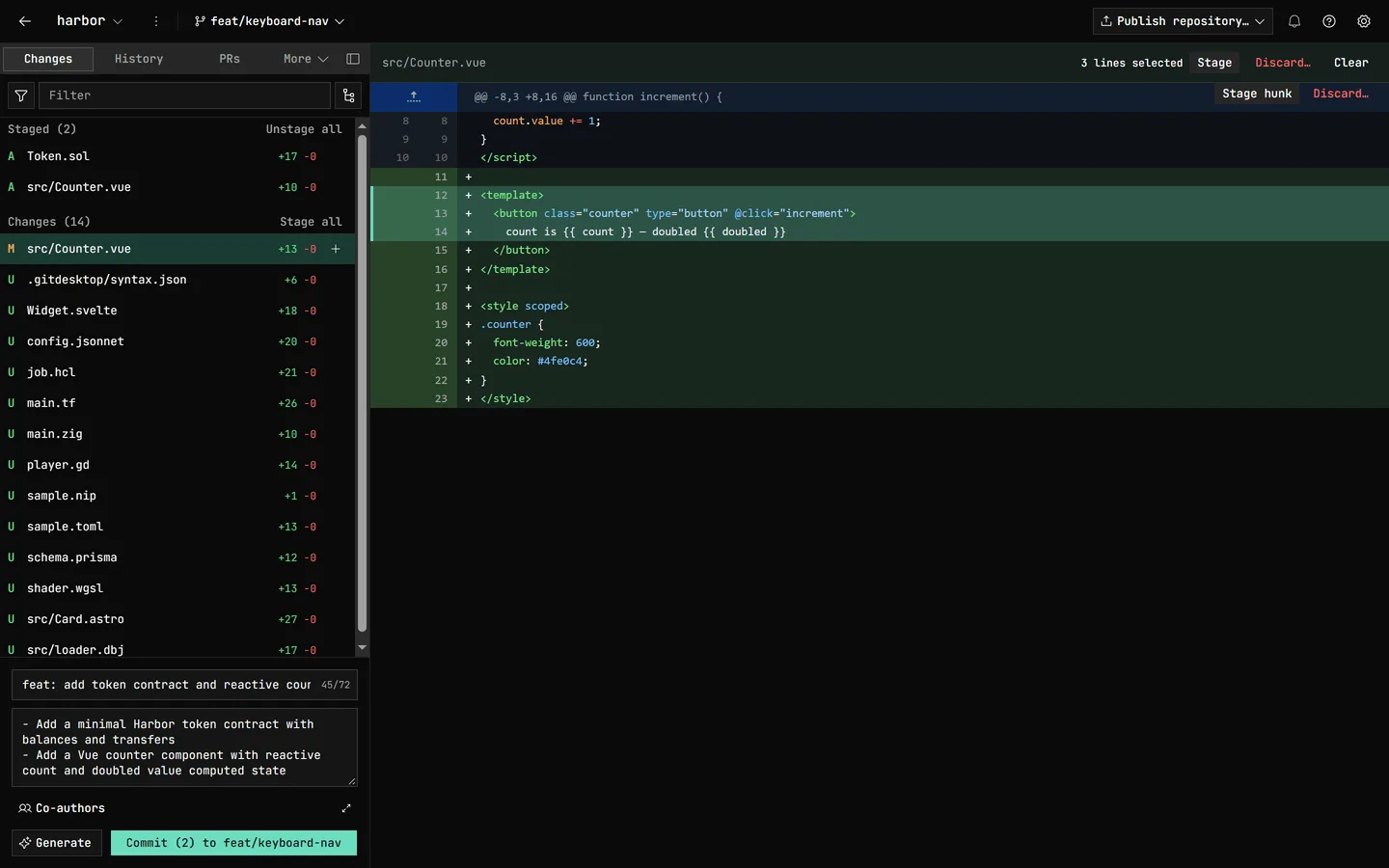Screen dimensions: 1389x868
Task: Select shader.wgsl in Changes list
Action: coord(177,588)
